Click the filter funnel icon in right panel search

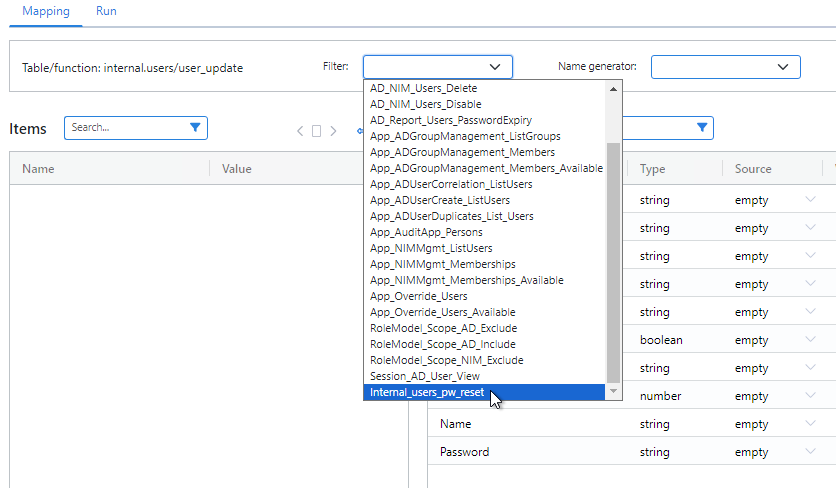coord(702,128)
